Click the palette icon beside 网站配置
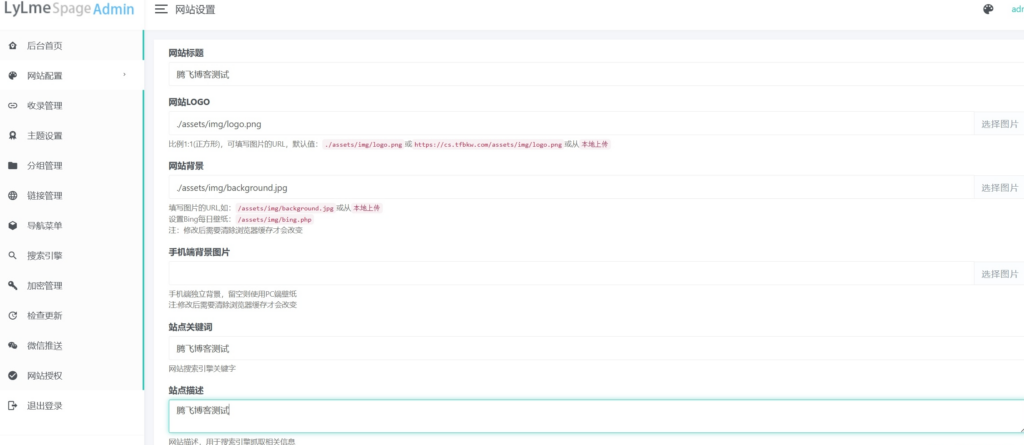The height and width of the screenshot is (445, 1024). (x=12, y=76)
